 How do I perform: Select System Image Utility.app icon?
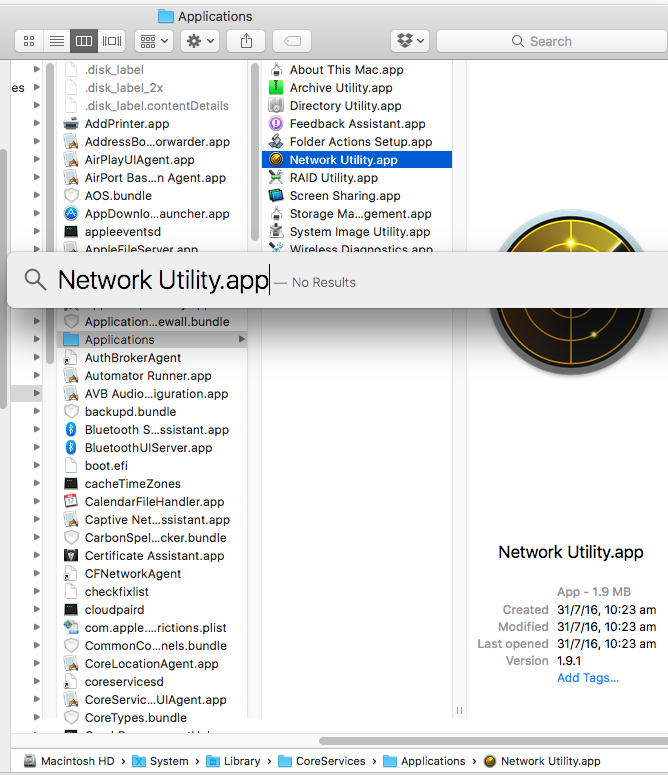[276, 231]
